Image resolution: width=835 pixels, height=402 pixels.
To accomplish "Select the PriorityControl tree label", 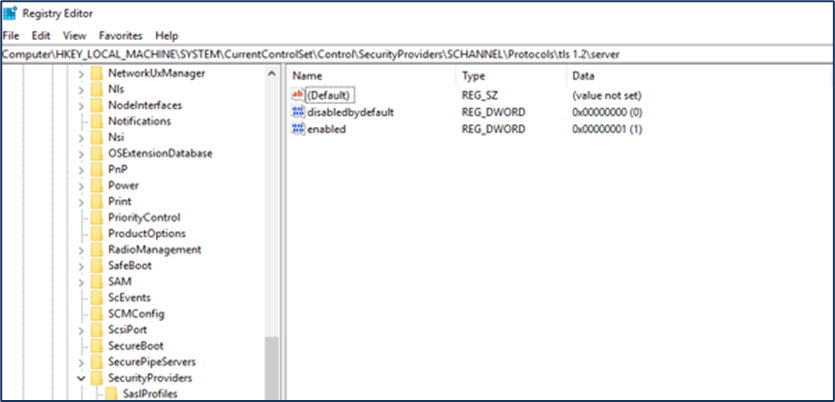I will 144,217.
